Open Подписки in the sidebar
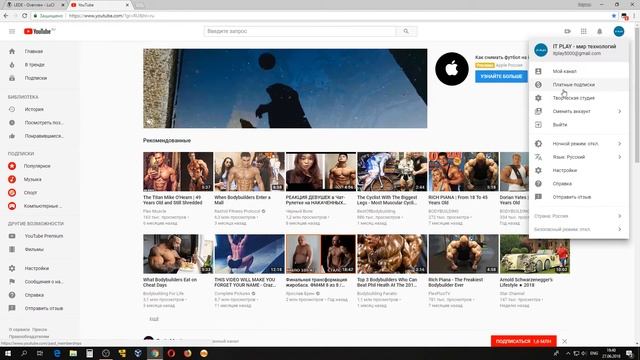Viewport: 640px width, 360px height. point(40,78)
